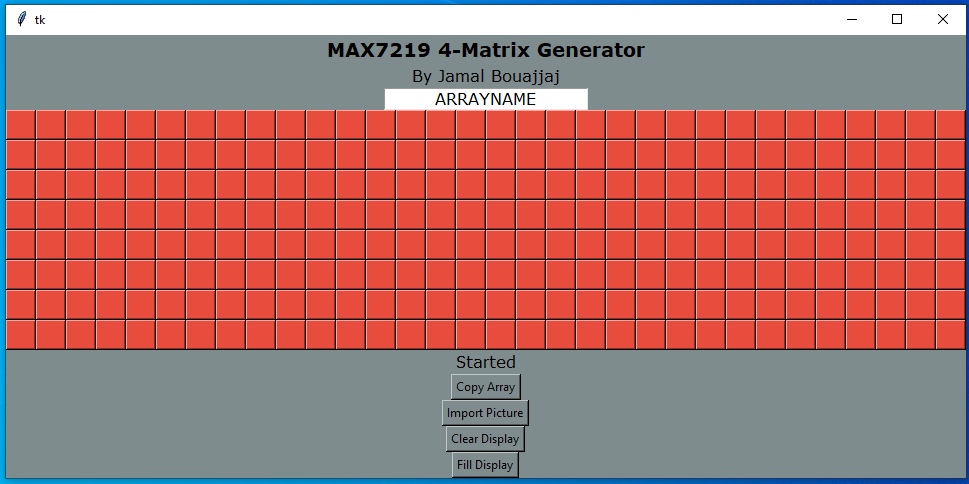The image size is (969, 484).
Task: Toggle the third LED in the top row
Action: click(81, 125)
